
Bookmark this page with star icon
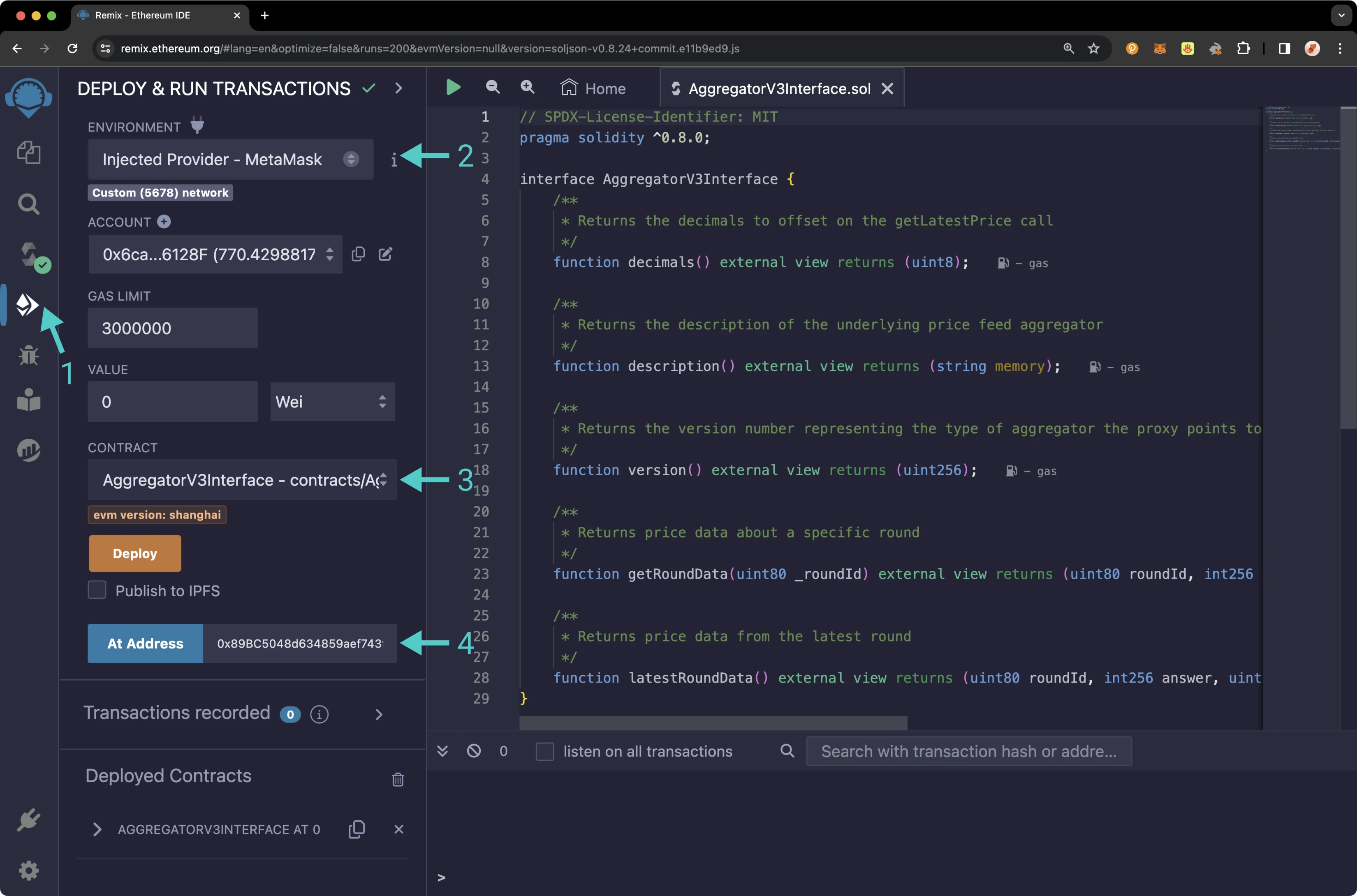tap(1093, 49)
